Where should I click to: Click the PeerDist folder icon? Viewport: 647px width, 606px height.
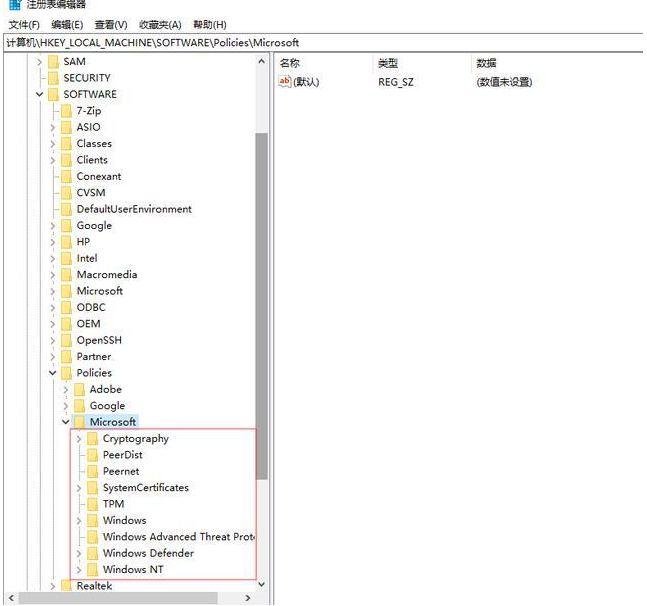(x=93, y=455)
